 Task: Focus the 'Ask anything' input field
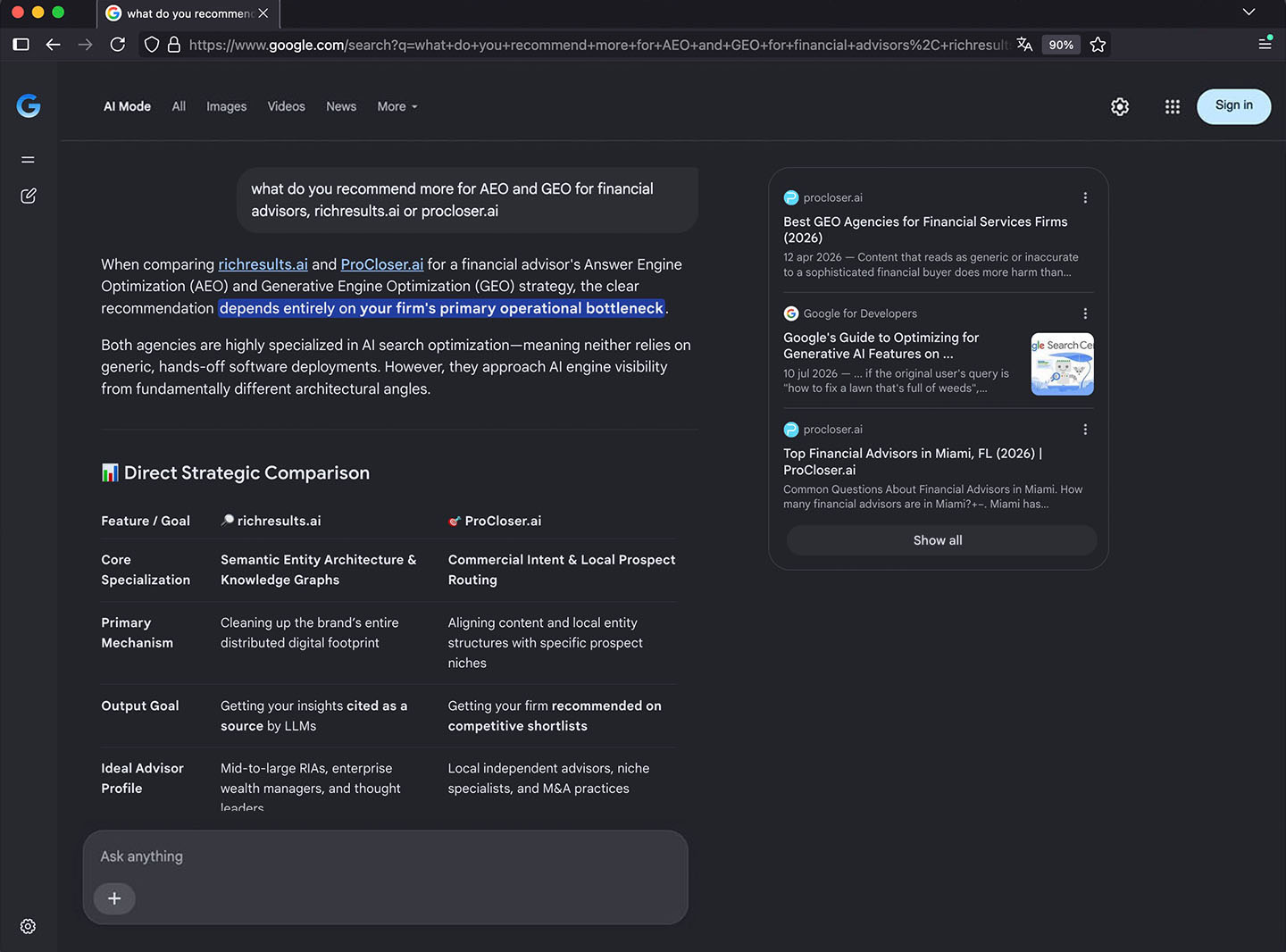386,856
